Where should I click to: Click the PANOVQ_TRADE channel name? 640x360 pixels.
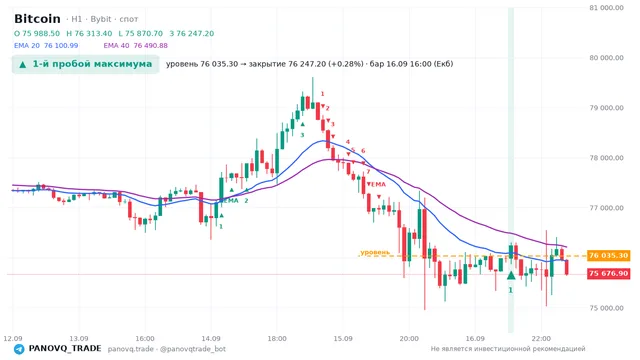(x=65, y=349)
